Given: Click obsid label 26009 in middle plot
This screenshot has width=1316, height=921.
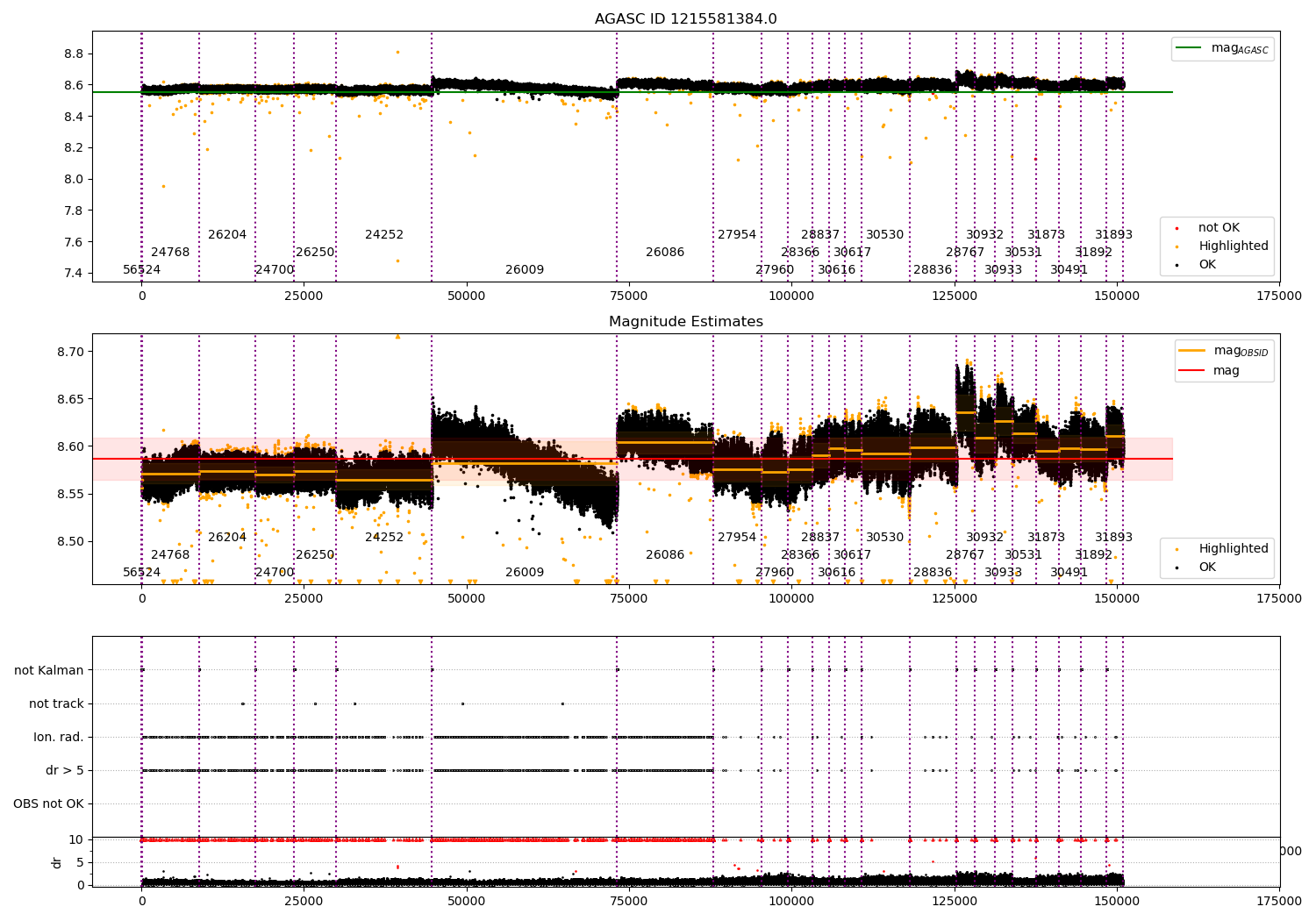Looking at the screenshot, I should pyautogui.click(x=525, y=572).
